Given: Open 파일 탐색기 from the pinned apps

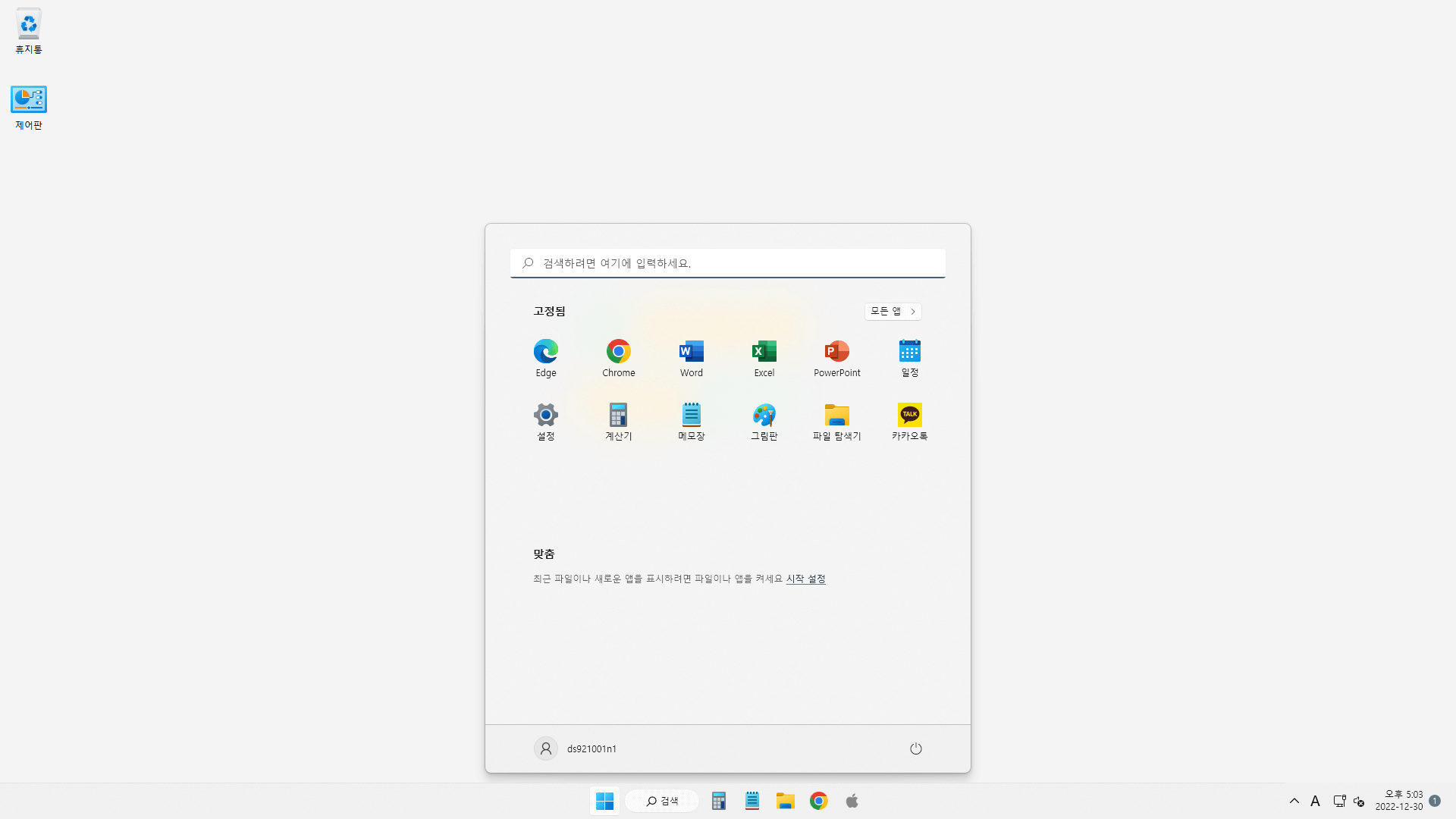Looking at the screenshot, I should point(837,422).
